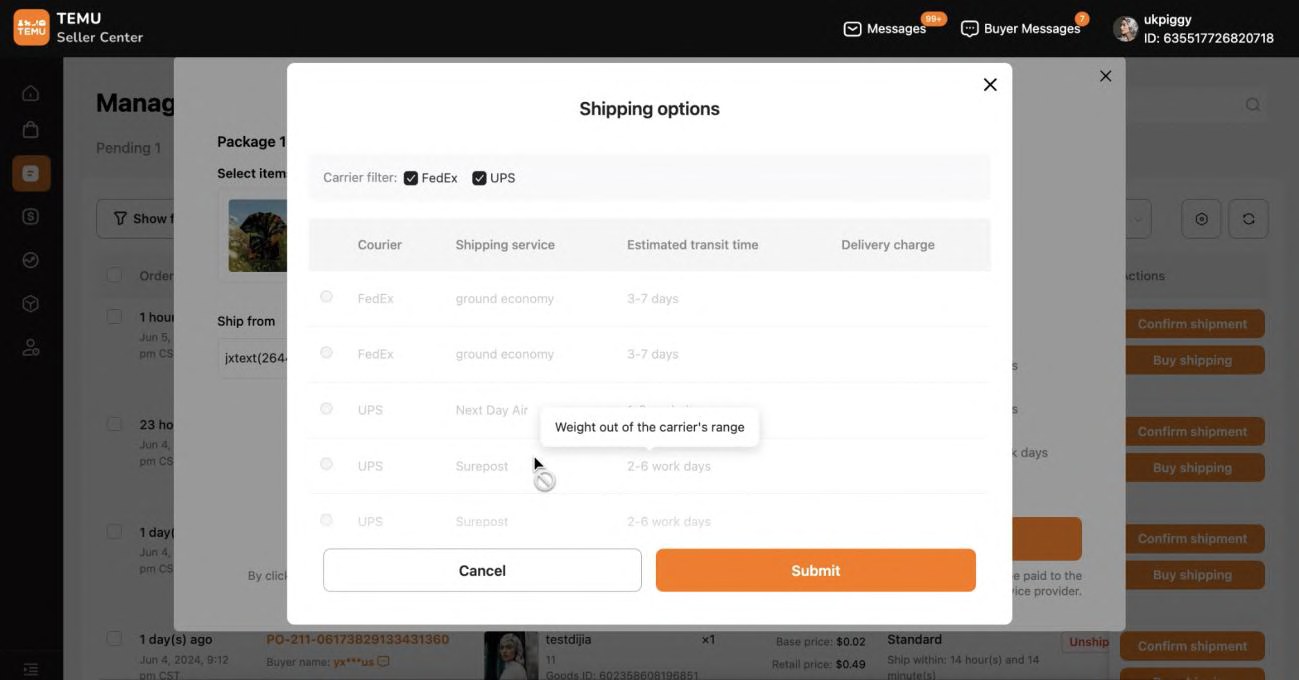1299x680 pixels.
Task: Open order link PO-211-06173829133431360
Action: click(x=357, y=639)
